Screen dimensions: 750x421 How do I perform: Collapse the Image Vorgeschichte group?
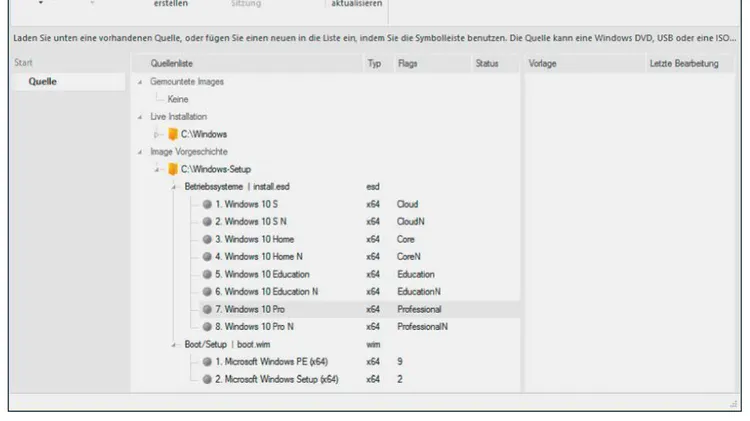(140, 152)
